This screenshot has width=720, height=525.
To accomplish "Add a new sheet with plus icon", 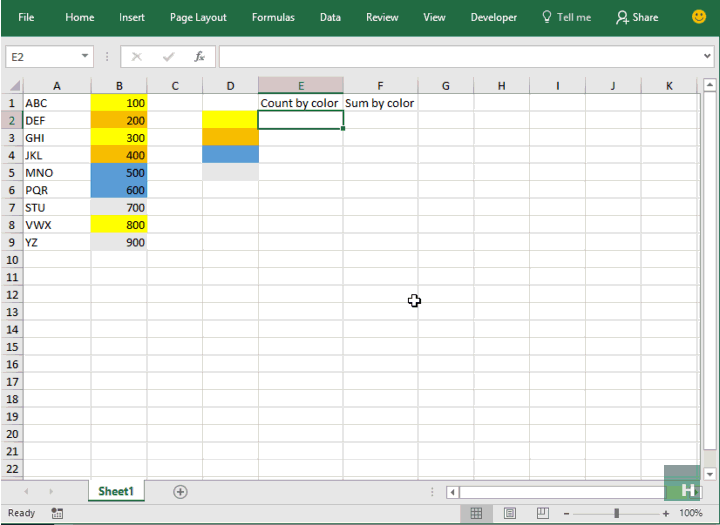I will coord(180,492).
